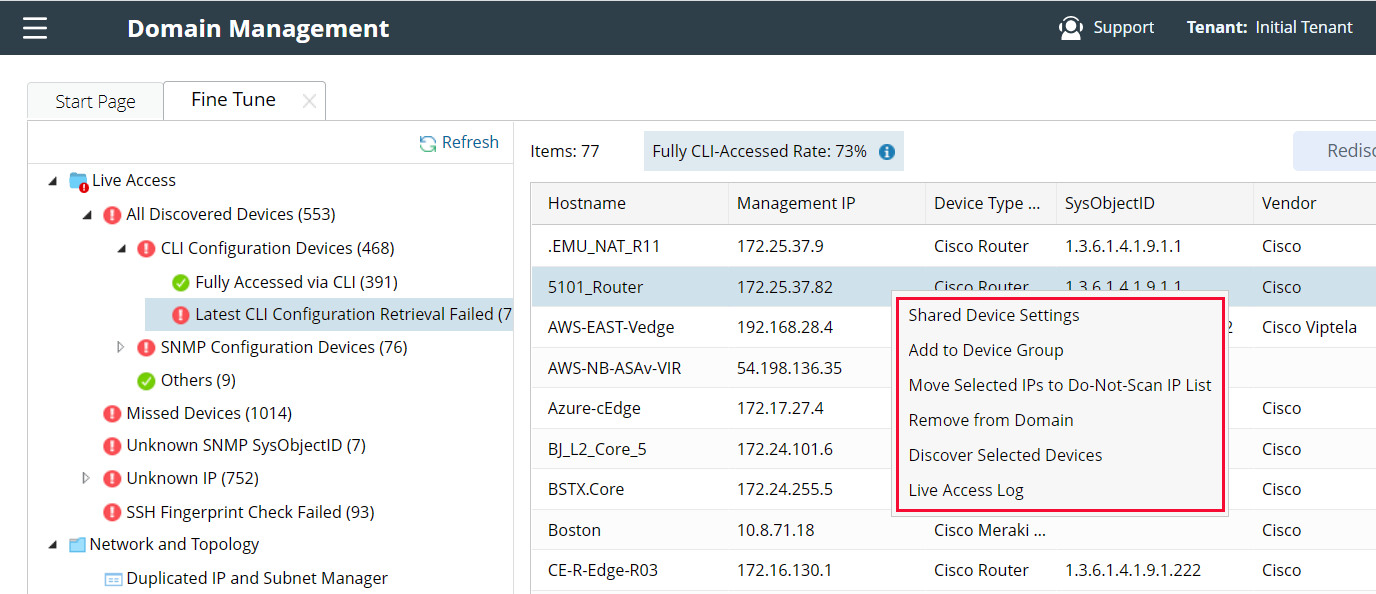Viewport: 1376px width, 594px height.
Task: Switch to the Start Page tab
Action: point(95,100)
